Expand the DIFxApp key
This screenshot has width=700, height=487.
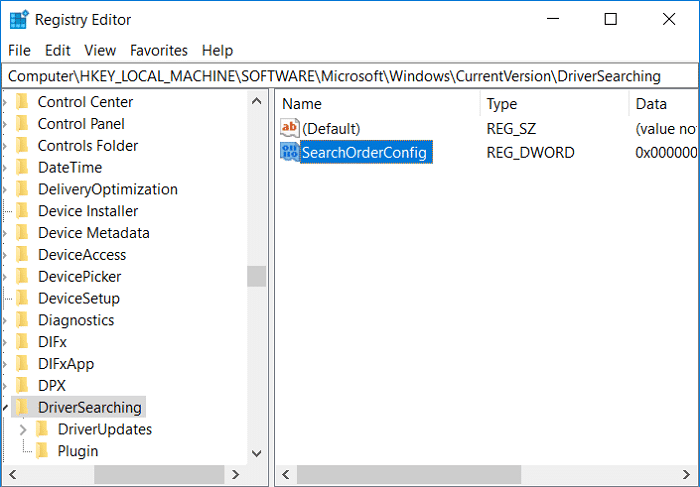(4, 364)
